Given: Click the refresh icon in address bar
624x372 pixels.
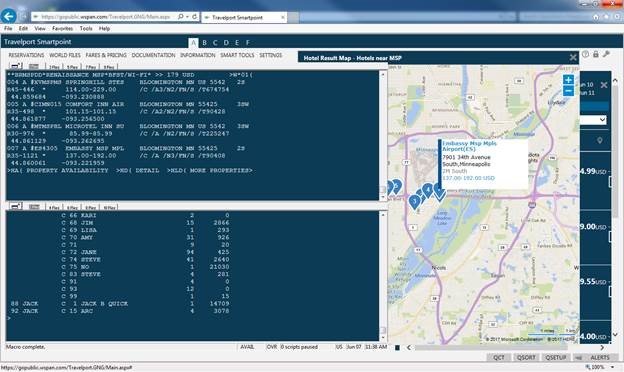Looking at the screenshot, I should click(195, 17).
